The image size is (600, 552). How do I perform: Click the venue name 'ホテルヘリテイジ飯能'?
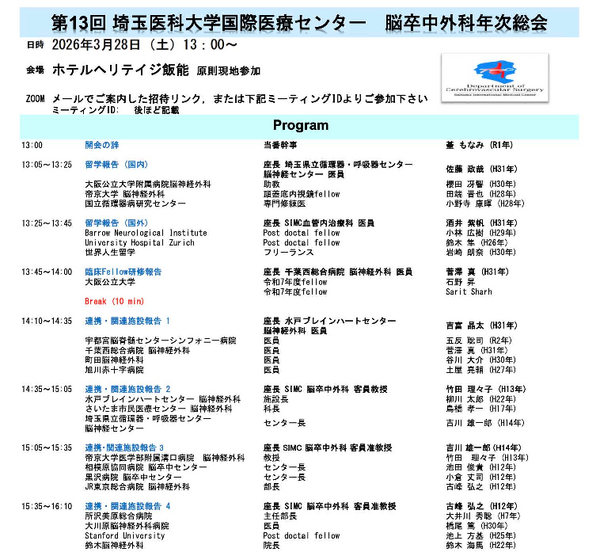pyautogui.click(x=121, y=70)
